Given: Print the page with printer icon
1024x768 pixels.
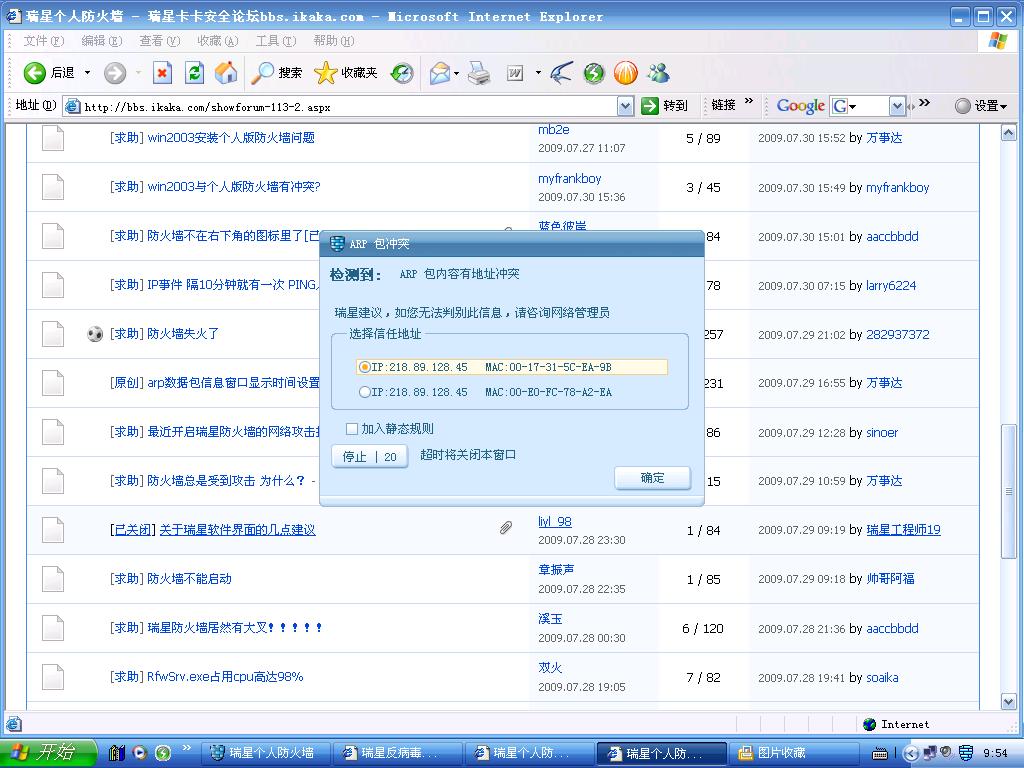Looking at the screenshot, I should [479, 72].
